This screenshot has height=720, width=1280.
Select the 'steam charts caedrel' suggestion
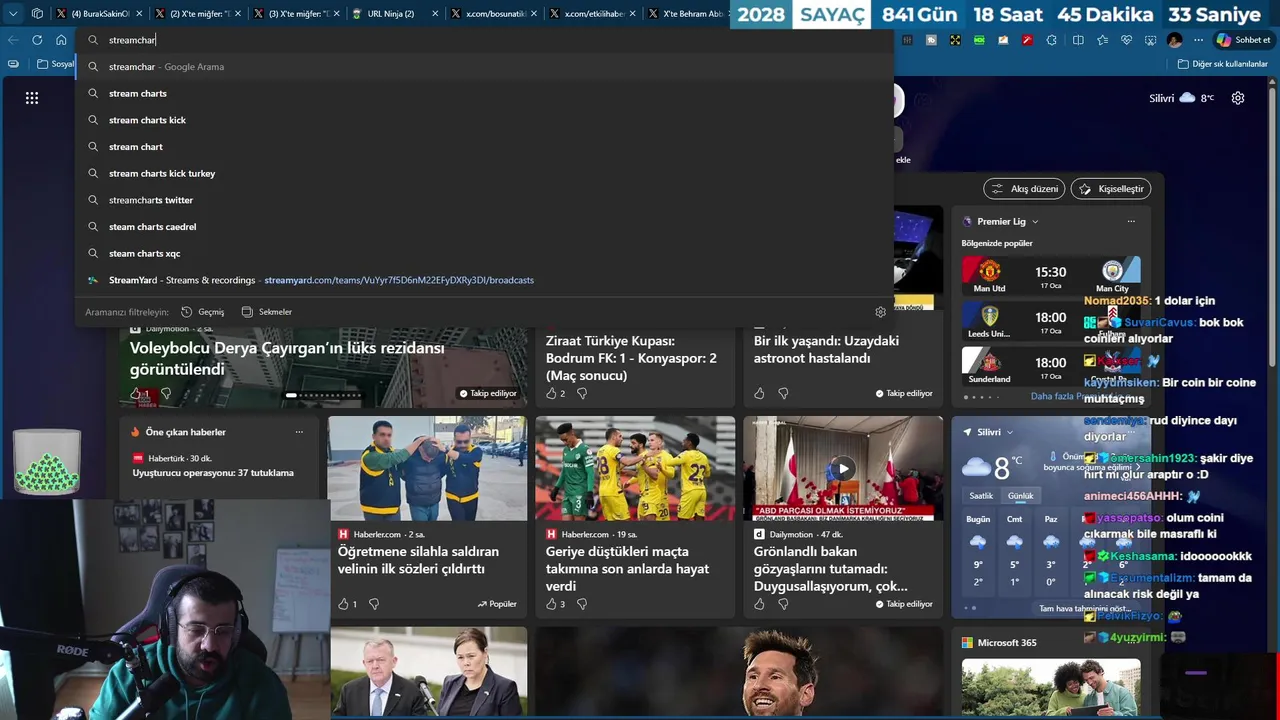485,226
